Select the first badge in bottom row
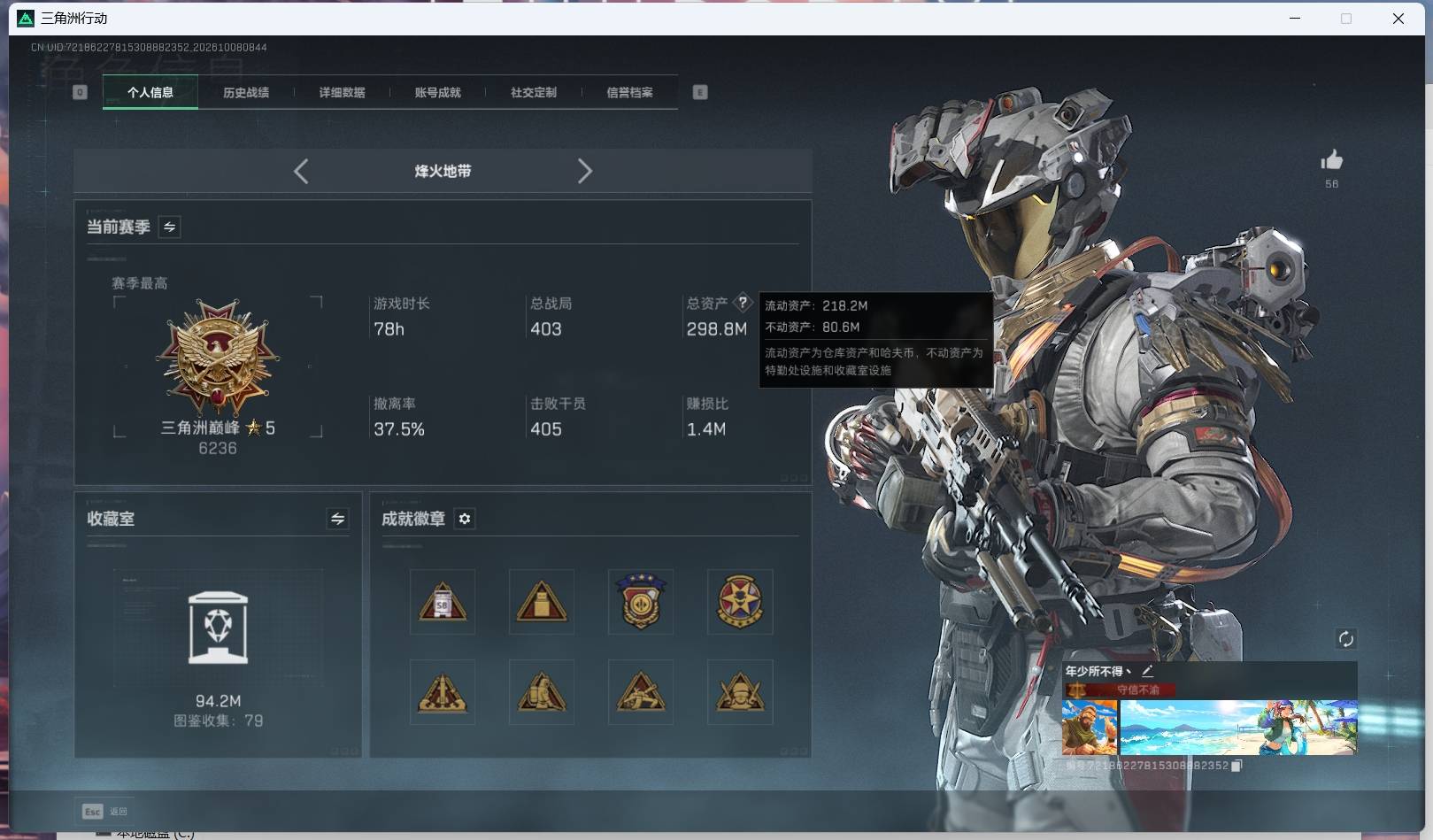This screenshot has height=840, width=1433. (443, 692)
